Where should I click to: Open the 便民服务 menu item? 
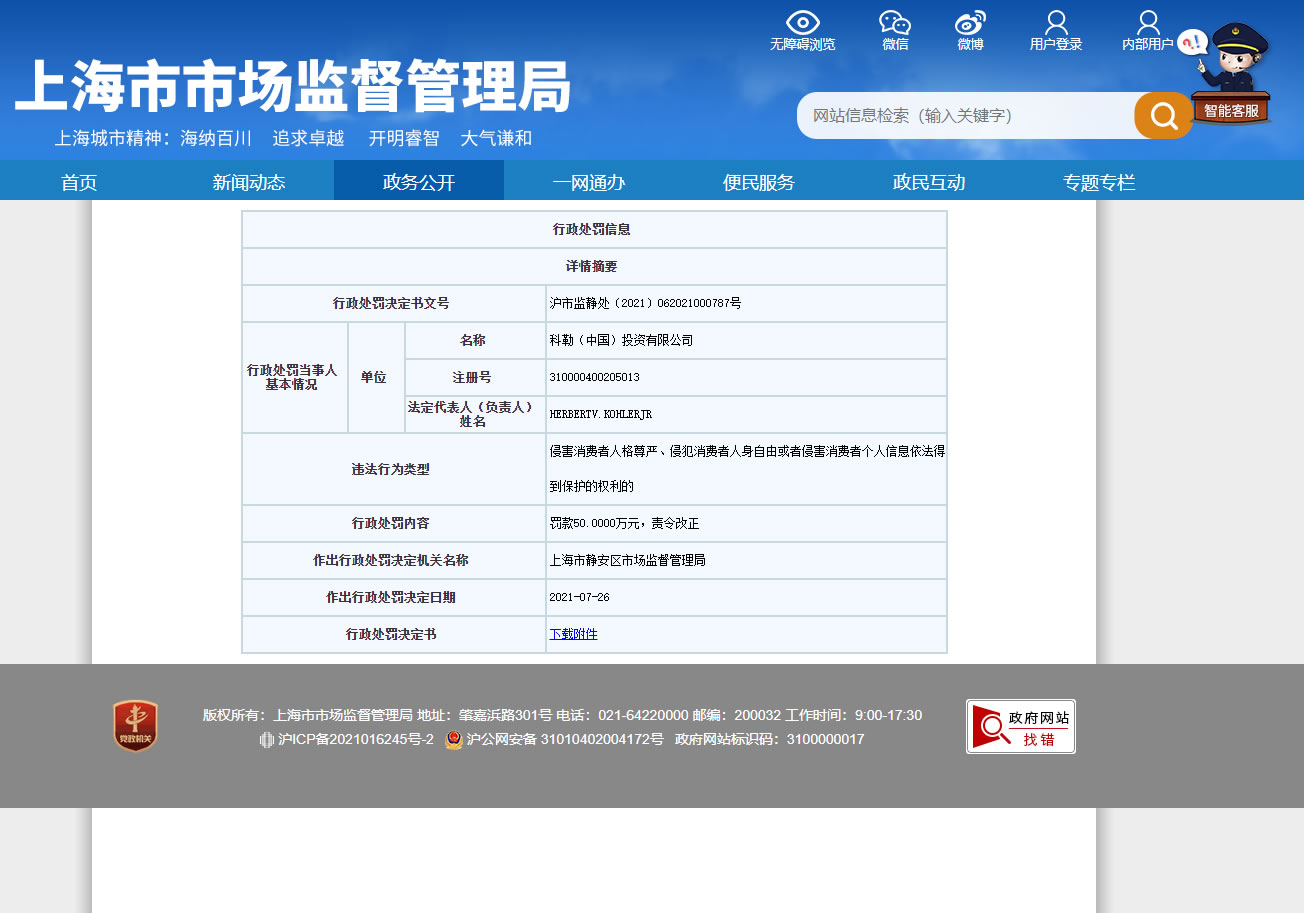pyautogui.click(x=759, y=182)
